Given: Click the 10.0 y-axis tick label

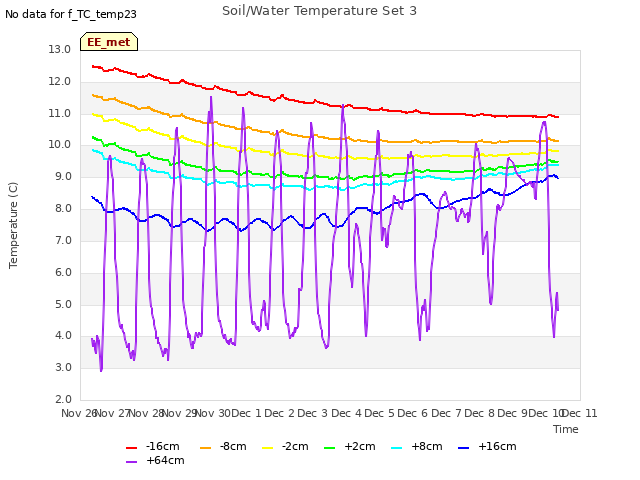Looking at the screenshot, I should tap(60, 144).
